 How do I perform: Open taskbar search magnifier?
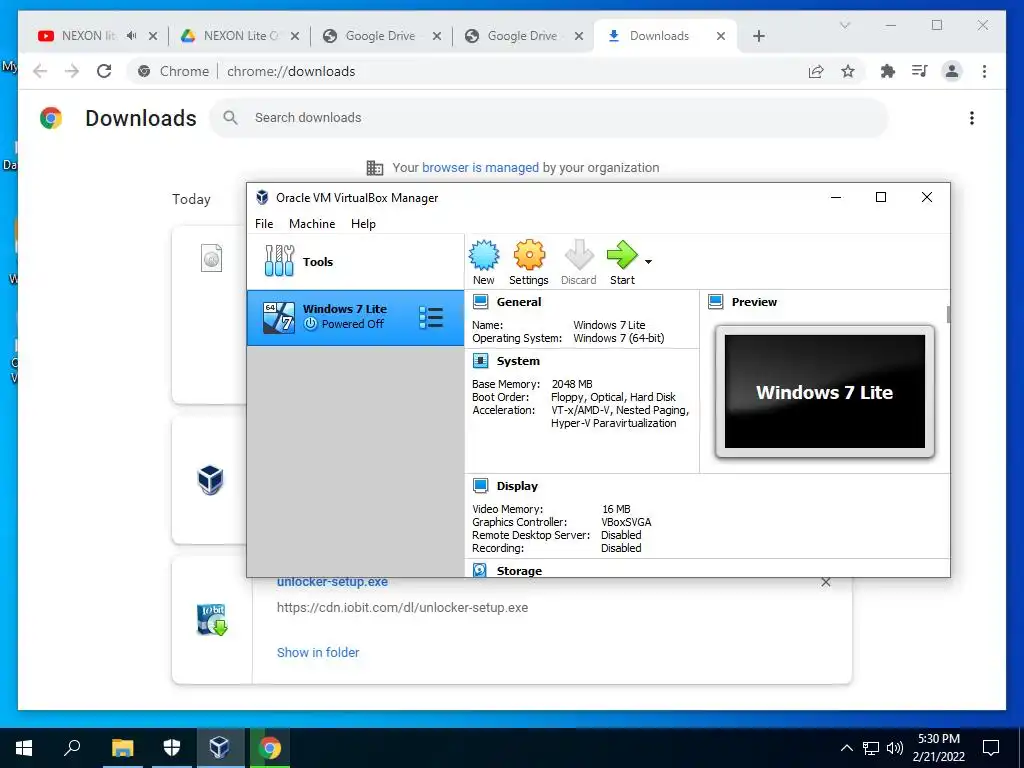[x=72, y=748]
